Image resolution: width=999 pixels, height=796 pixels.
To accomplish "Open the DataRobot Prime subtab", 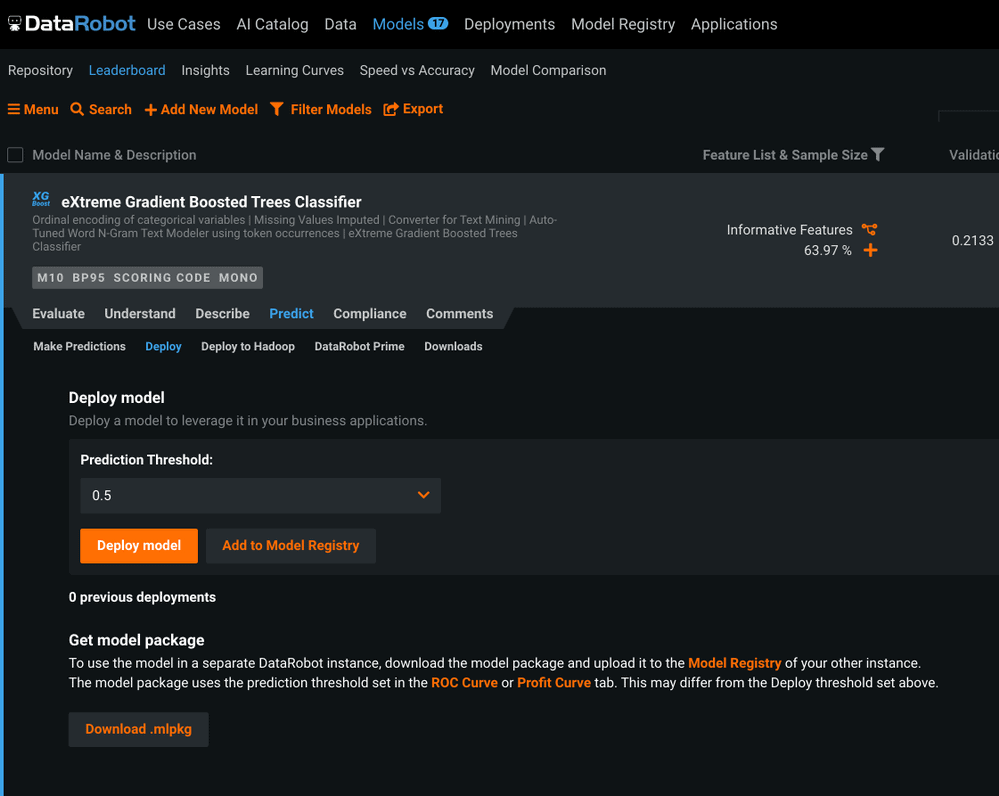I will (x=359, y=346).
